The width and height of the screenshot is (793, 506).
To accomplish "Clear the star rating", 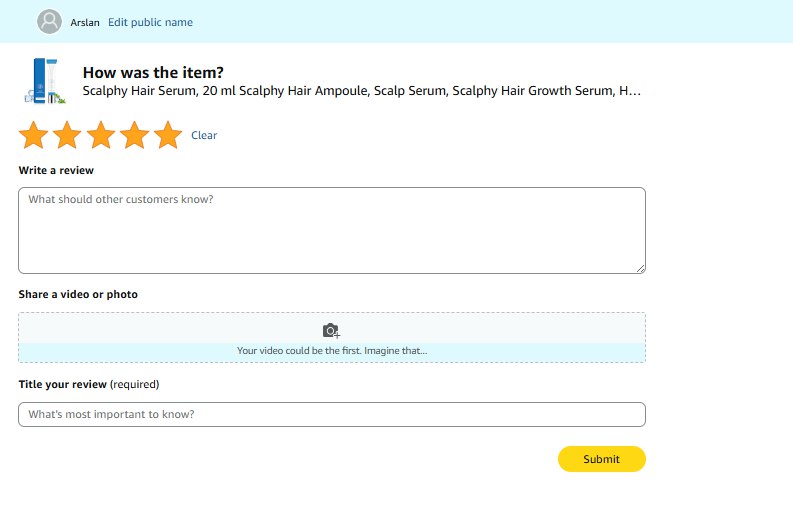I will click(x=204, y=136).
